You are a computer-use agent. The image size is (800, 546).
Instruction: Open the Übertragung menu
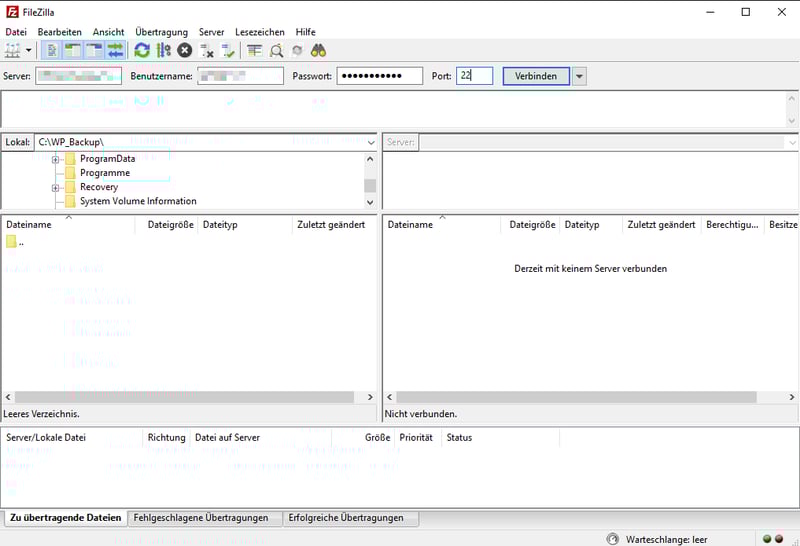[x=160, y=32]
